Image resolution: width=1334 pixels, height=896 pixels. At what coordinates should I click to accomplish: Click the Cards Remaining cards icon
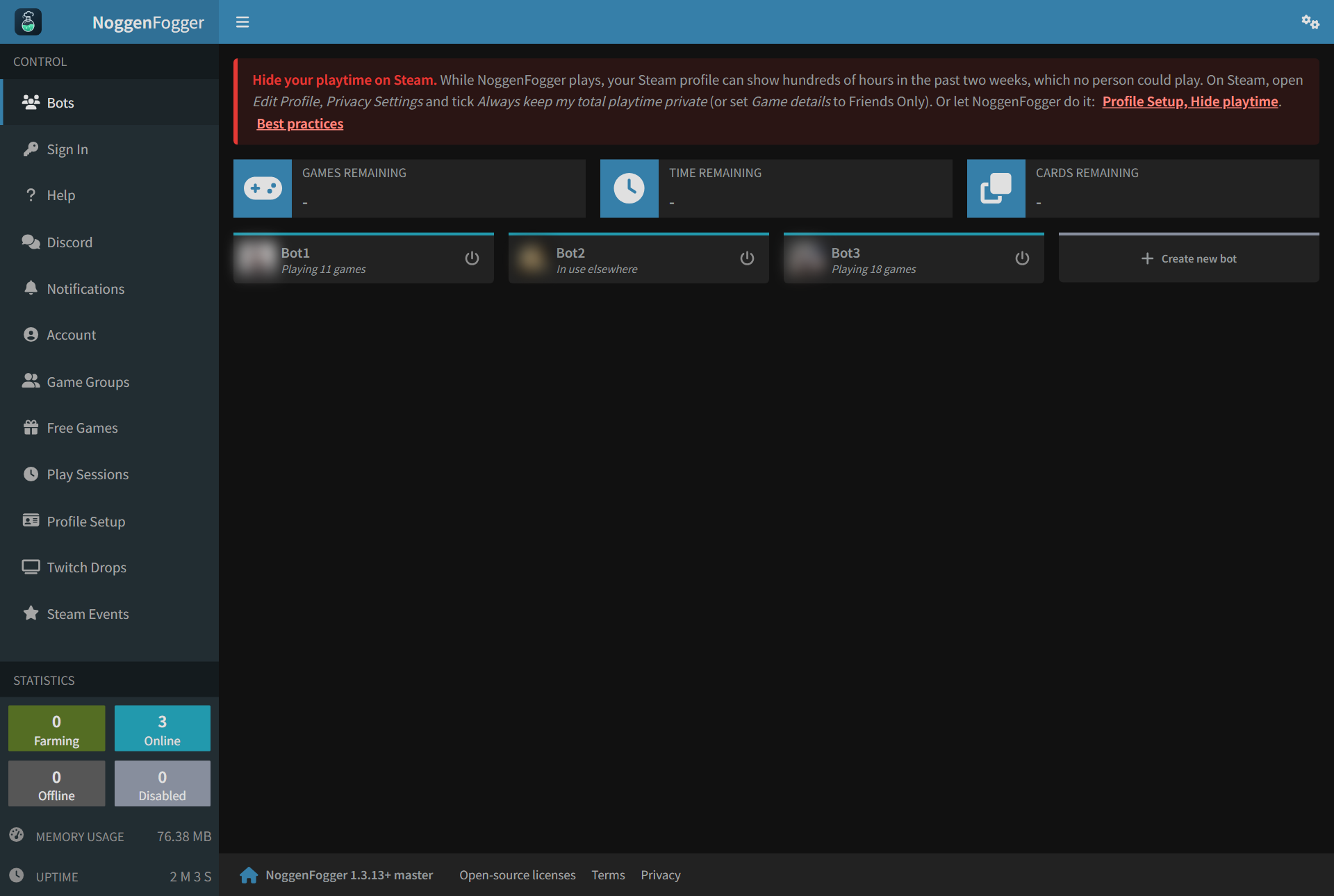pos(996,188)
